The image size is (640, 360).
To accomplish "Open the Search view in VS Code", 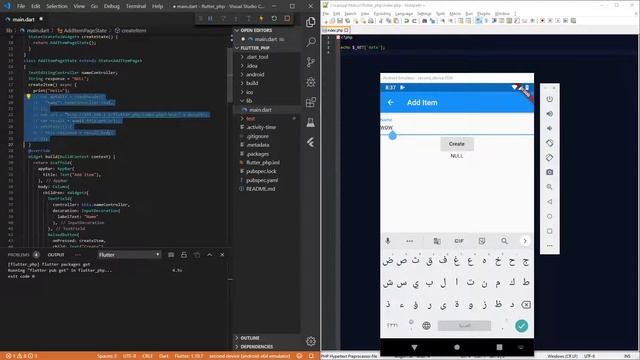I will coord(311,42).
